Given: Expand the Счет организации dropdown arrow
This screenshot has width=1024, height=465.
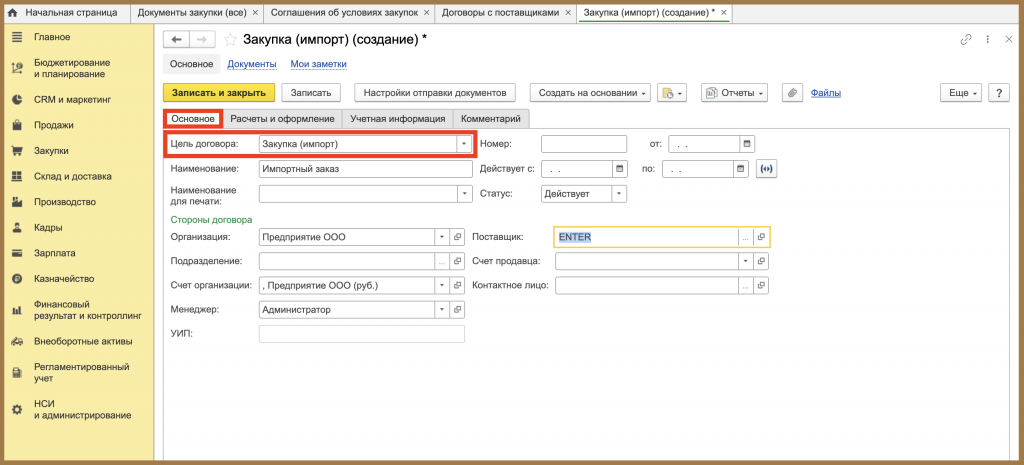Looking at the screenshot, I should click(x=442, y=285).
